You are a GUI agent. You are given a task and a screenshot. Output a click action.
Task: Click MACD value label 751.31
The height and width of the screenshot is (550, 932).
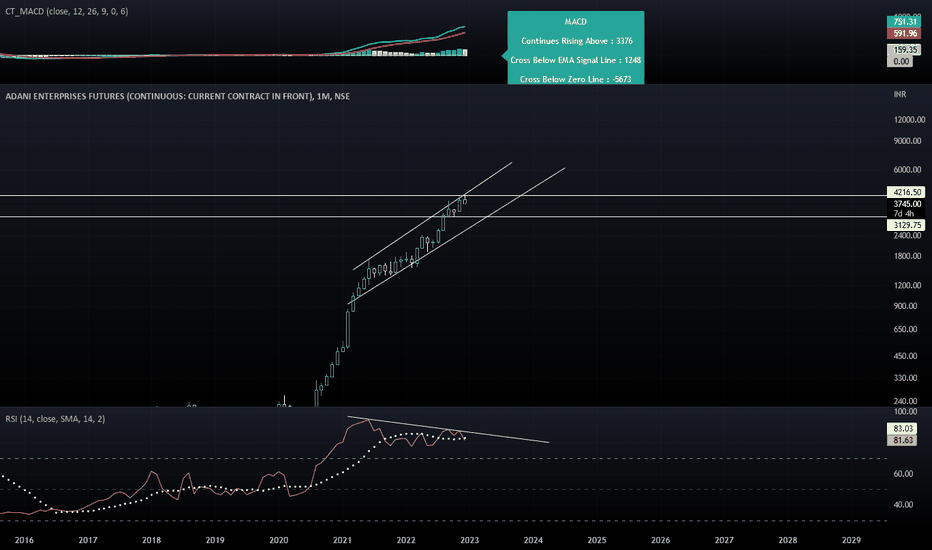tap(904, 21)
